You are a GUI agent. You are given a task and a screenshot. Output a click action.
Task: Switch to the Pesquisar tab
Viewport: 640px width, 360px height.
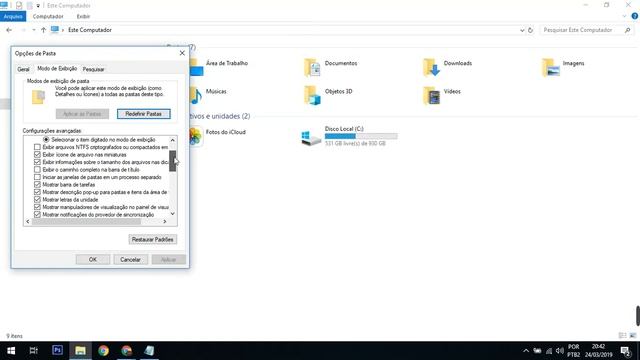(x=93, y=69)
